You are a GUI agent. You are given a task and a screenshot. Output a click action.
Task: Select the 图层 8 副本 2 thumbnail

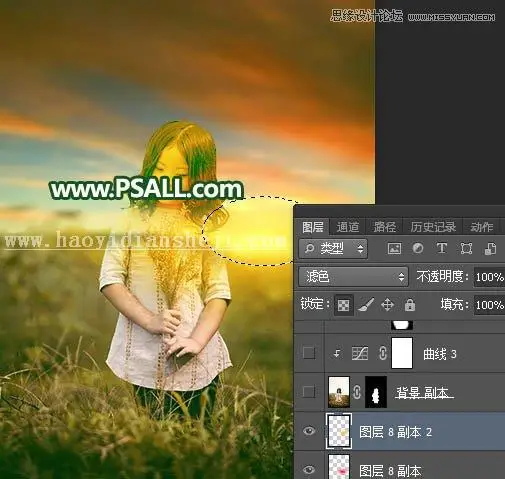pyautogui.click(x=339, y=431)
